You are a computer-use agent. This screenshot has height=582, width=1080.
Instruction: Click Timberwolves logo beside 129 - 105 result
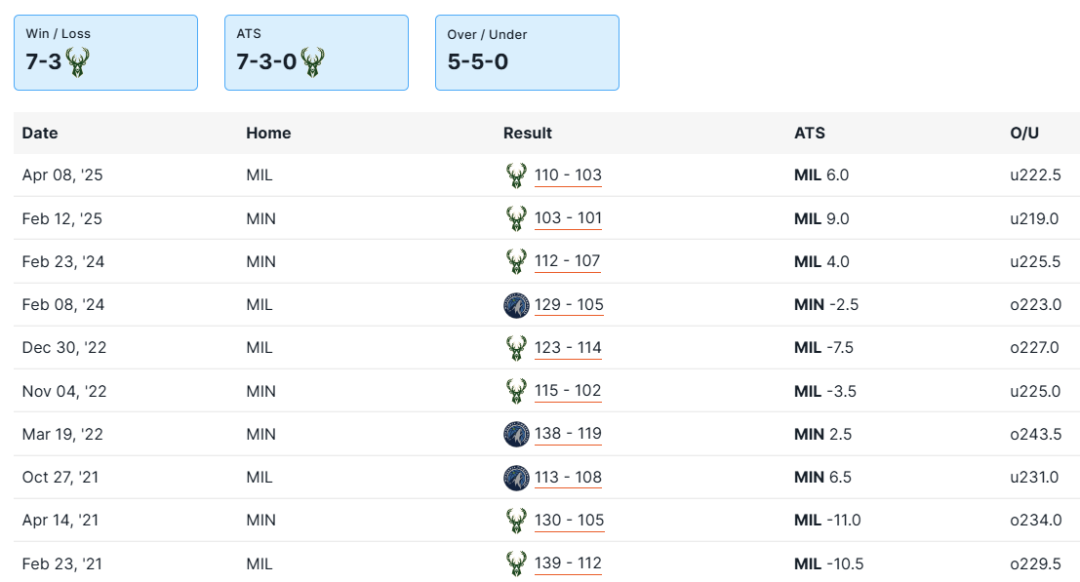coord(516,305)
